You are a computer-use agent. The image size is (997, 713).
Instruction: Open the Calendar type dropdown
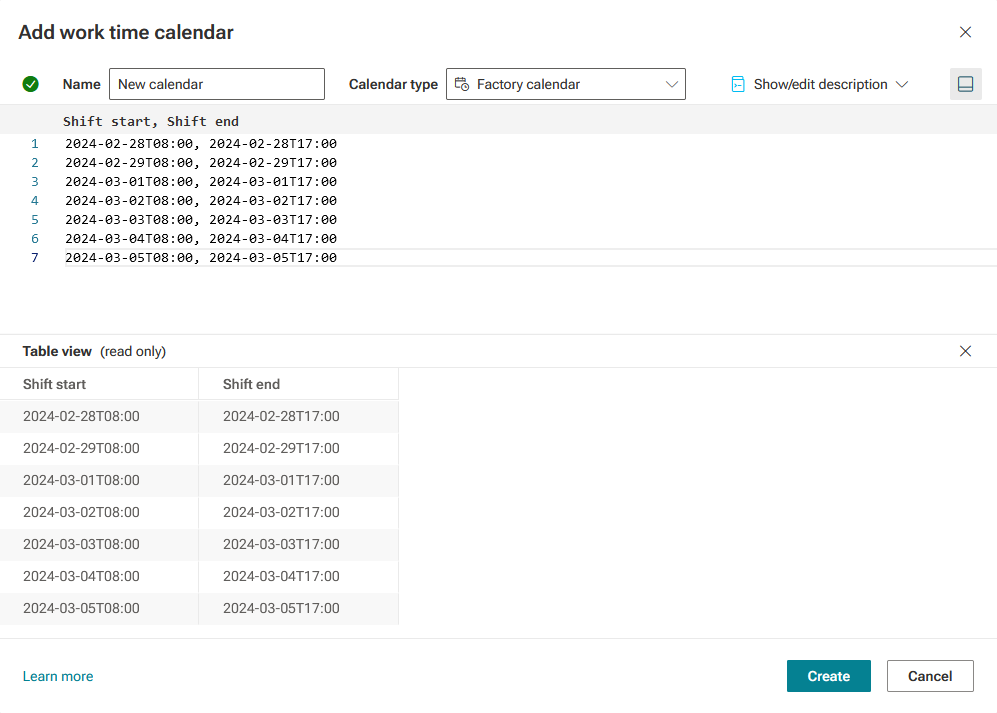tap(565, 84)
